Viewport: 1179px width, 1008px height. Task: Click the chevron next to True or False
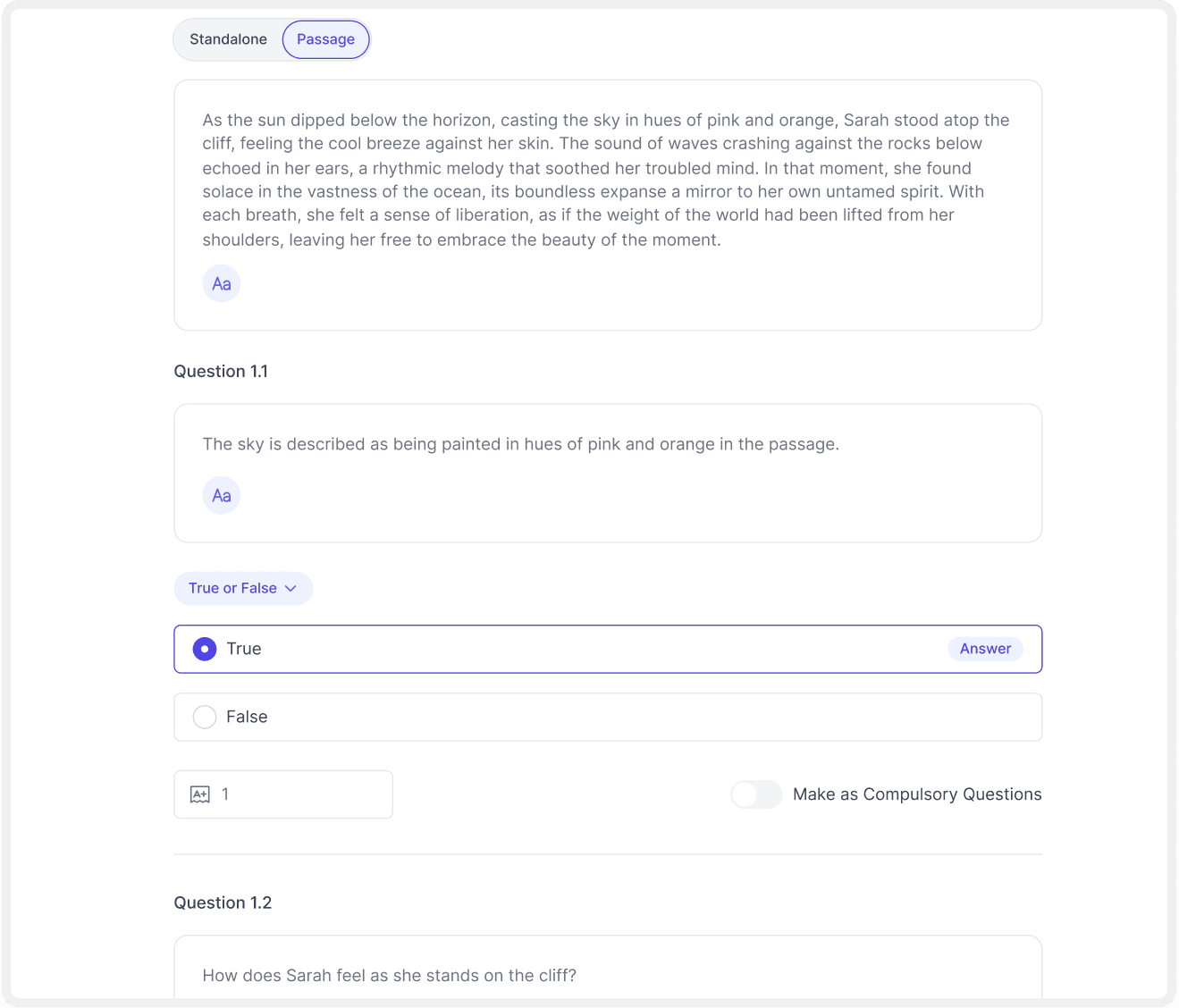pos(291,588)
